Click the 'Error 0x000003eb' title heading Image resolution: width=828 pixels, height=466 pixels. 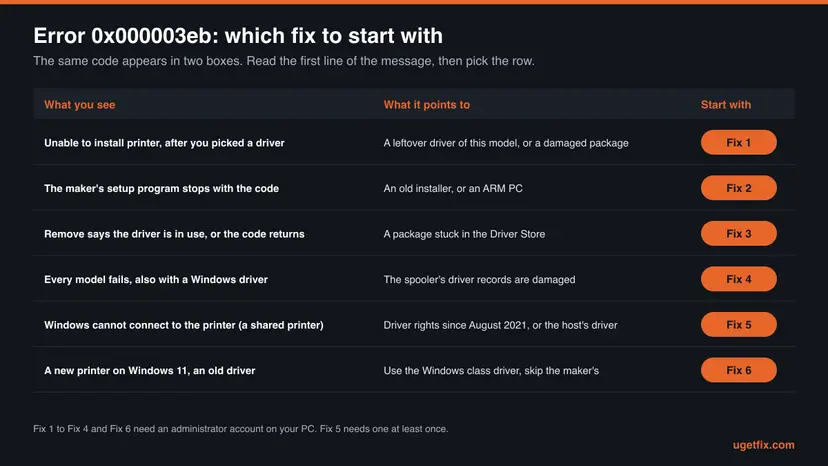pyautogui.click(x=238, y=35)
